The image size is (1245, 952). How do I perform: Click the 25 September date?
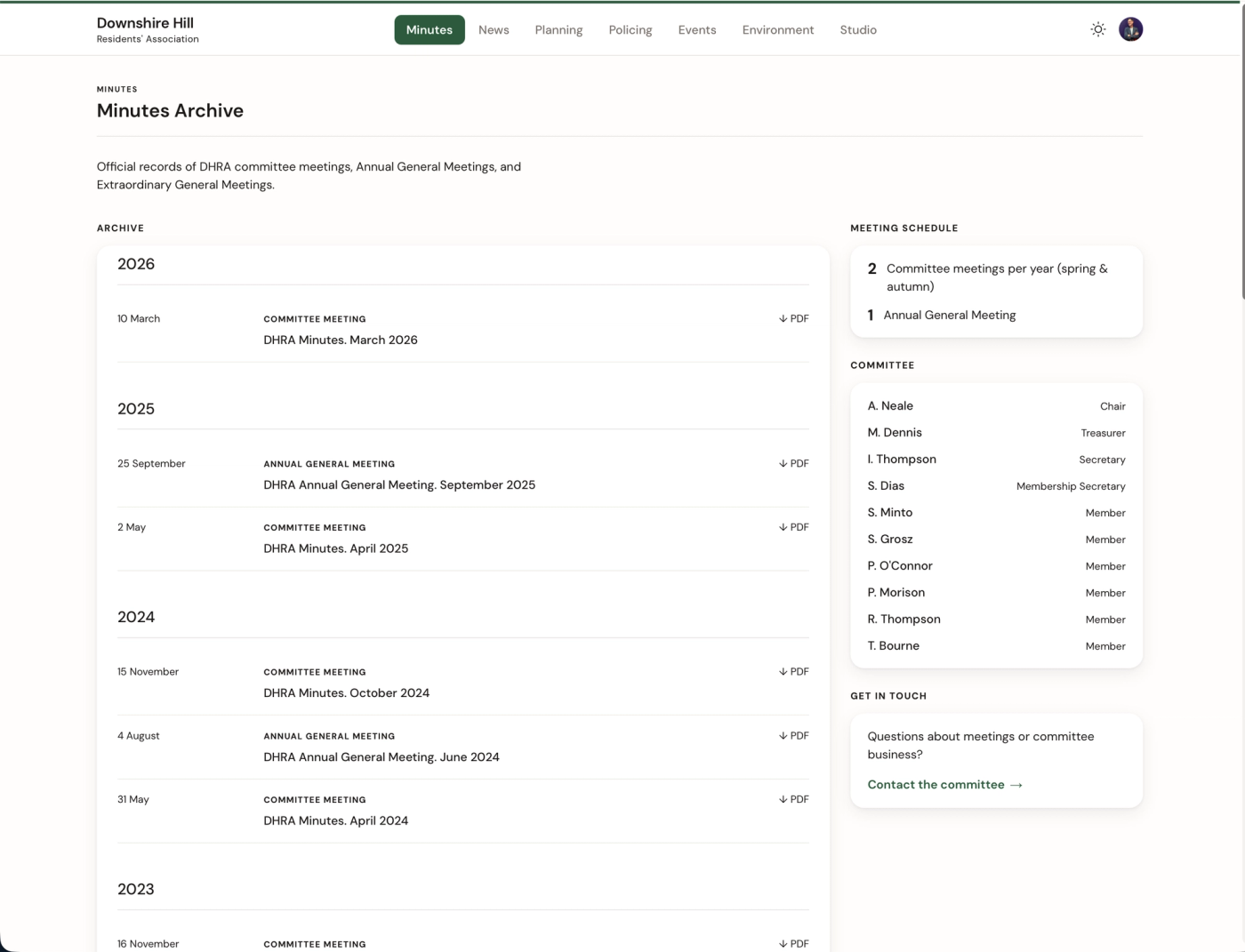tap(151, 463)
